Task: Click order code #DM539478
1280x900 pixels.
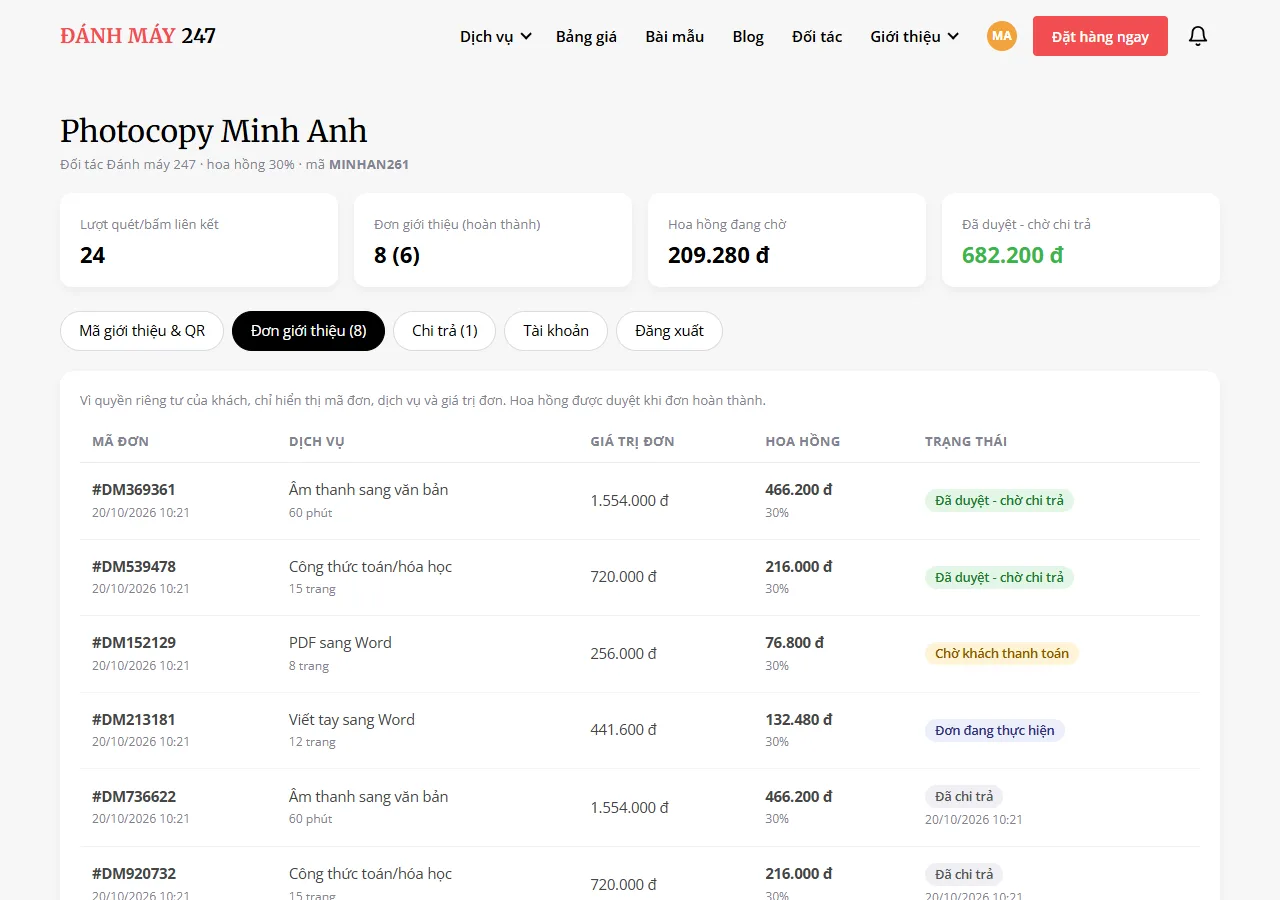Action: click(x=134, y=567)
